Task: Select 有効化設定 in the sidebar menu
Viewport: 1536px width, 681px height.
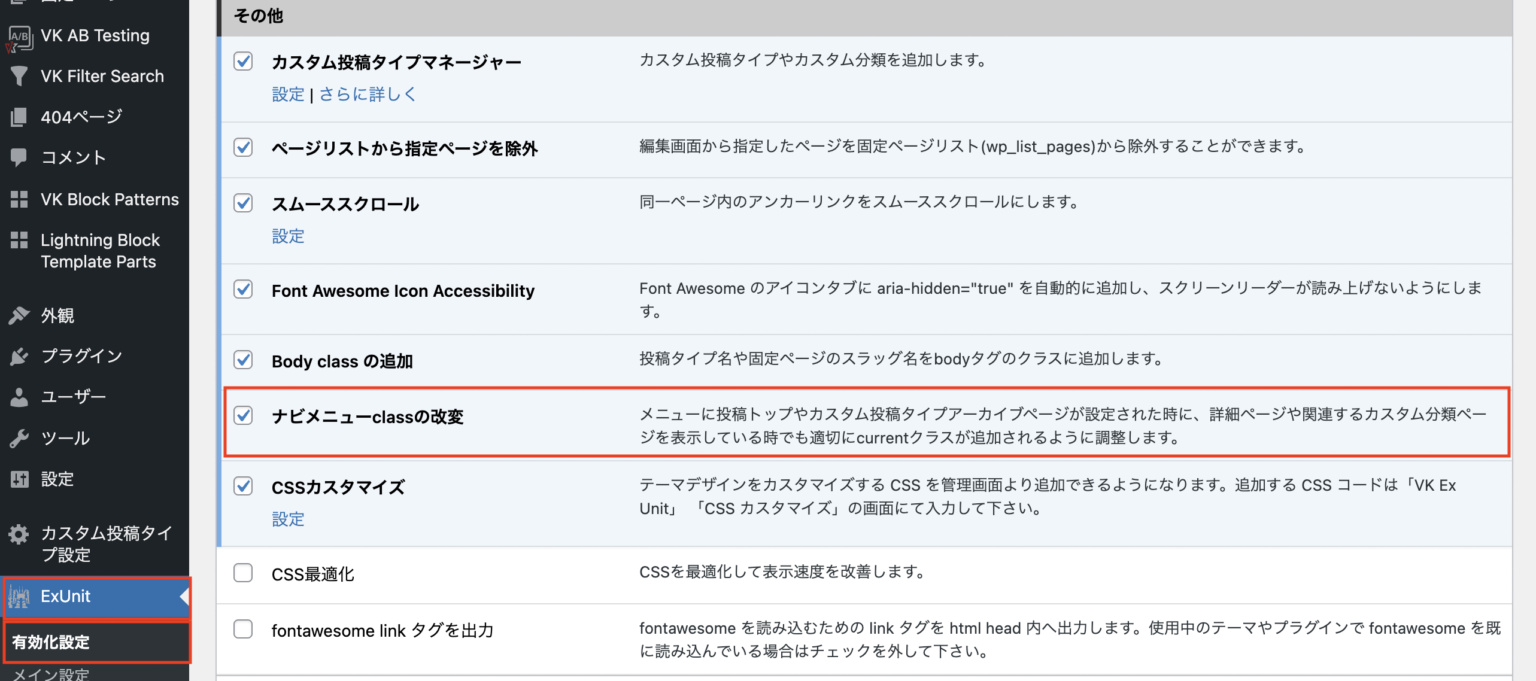Action: point(48,643)
